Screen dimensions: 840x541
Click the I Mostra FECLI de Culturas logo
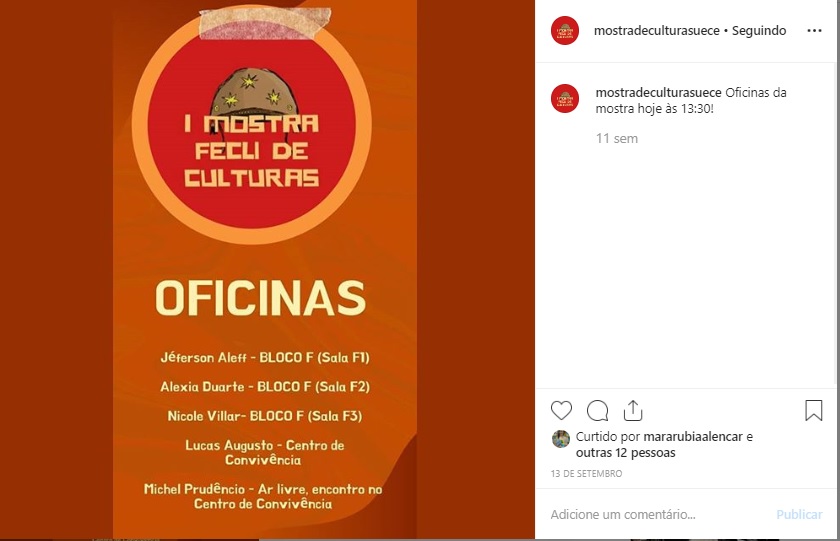point(252,125)
